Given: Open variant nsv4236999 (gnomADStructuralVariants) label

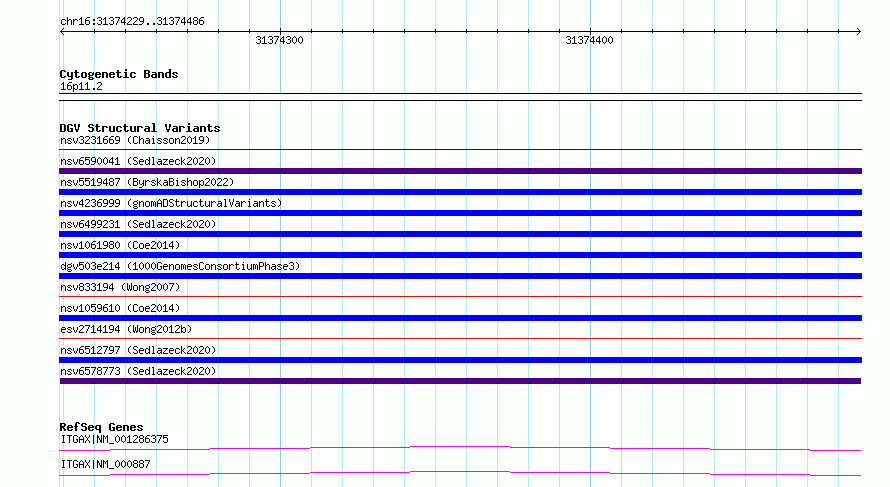Looking at the screenshot, I should click(171, 203).
